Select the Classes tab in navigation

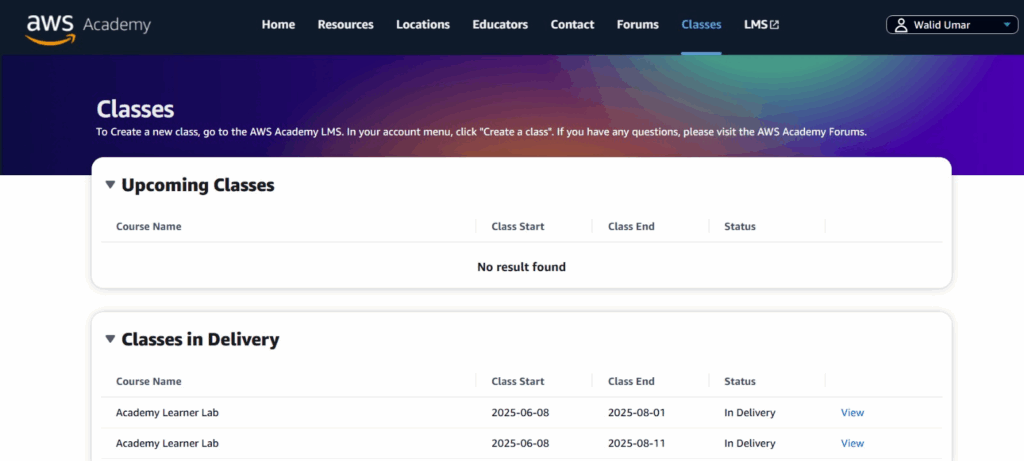(x=701, y=25)
